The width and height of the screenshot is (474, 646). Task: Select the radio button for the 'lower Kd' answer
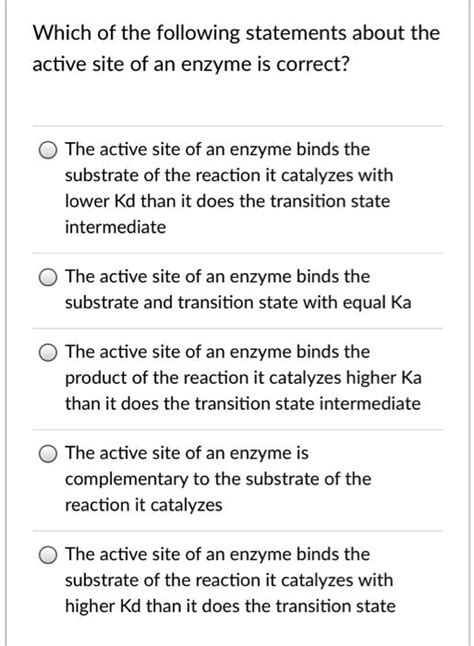click(48, 150)
